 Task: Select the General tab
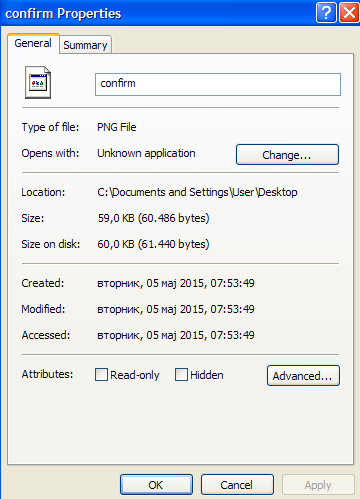pos(33,43)
